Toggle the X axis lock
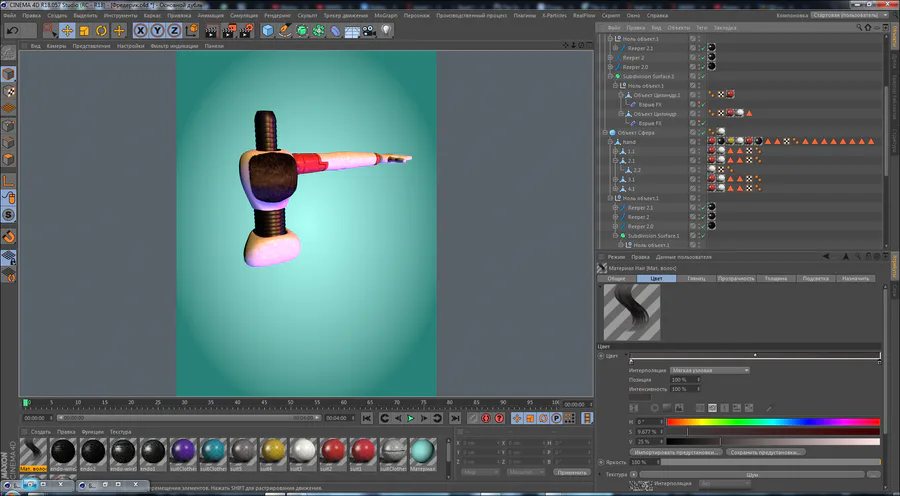900x496 pixels. click(x=141, y=31)
